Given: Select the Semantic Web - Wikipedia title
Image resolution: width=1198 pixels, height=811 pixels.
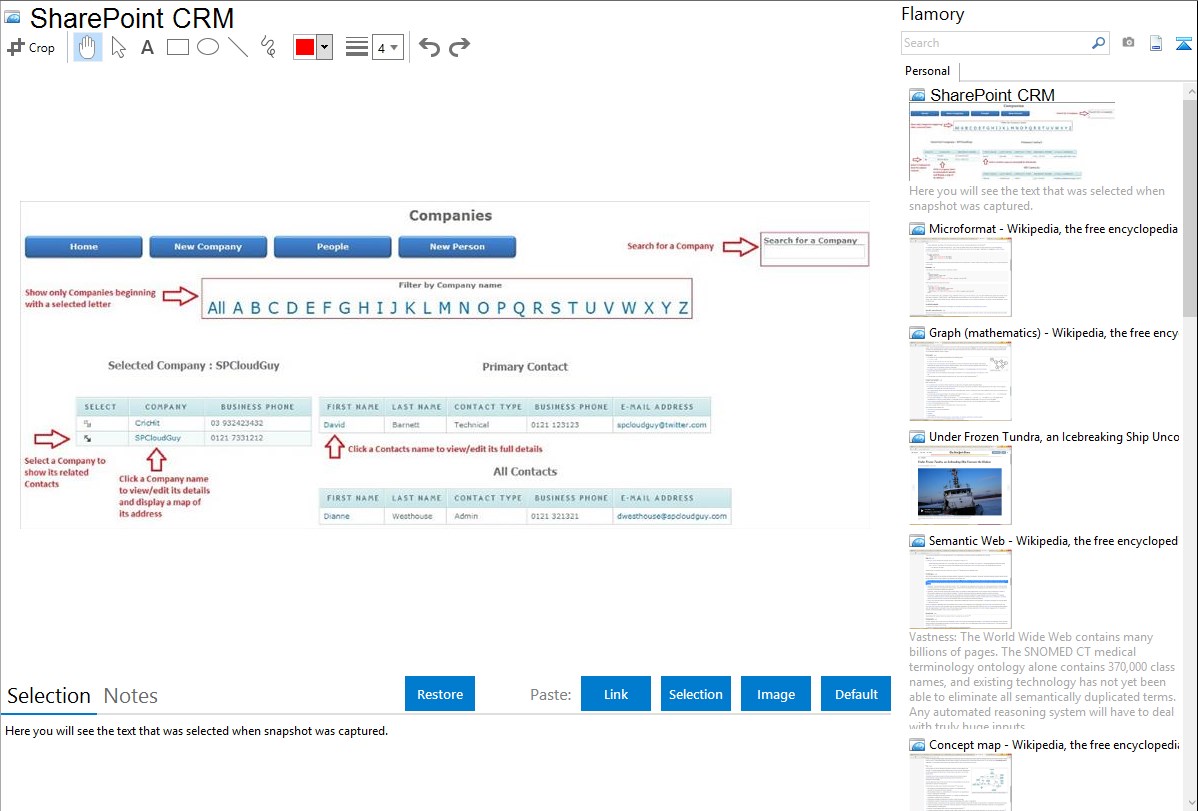Looking at the screenshot, I should point(1053,541).
